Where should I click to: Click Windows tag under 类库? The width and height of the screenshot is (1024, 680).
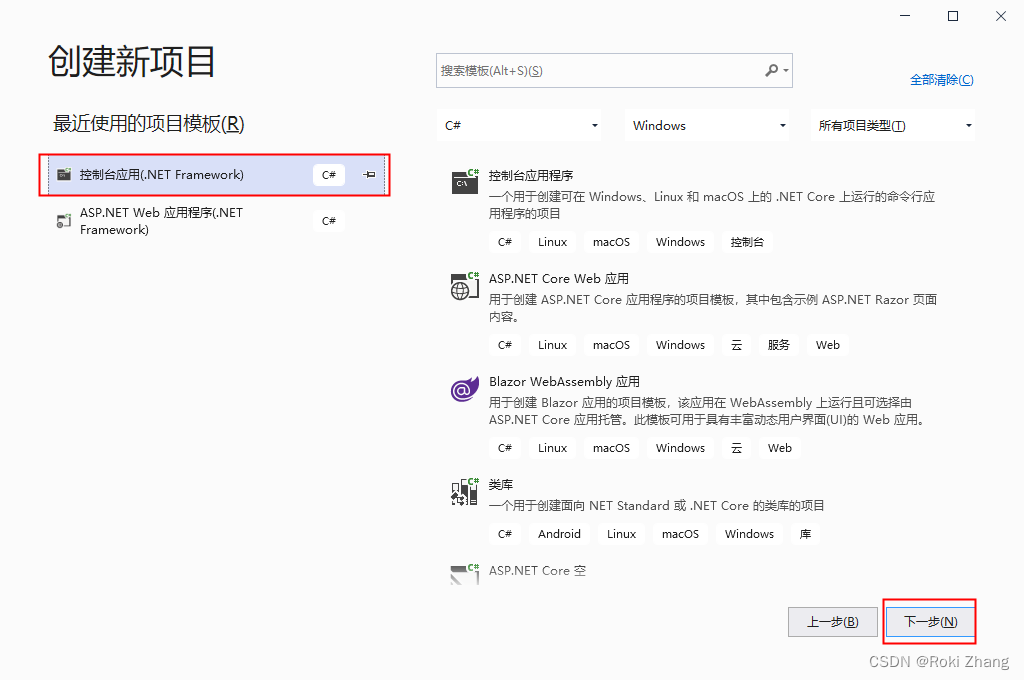(749, 534)
